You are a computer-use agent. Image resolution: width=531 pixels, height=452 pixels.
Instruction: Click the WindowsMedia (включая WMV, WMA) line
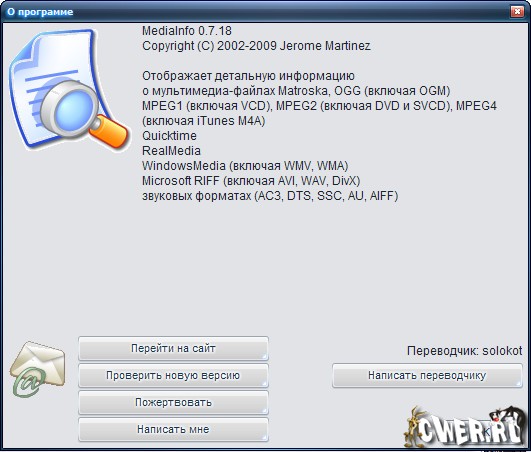coord(245,166)
